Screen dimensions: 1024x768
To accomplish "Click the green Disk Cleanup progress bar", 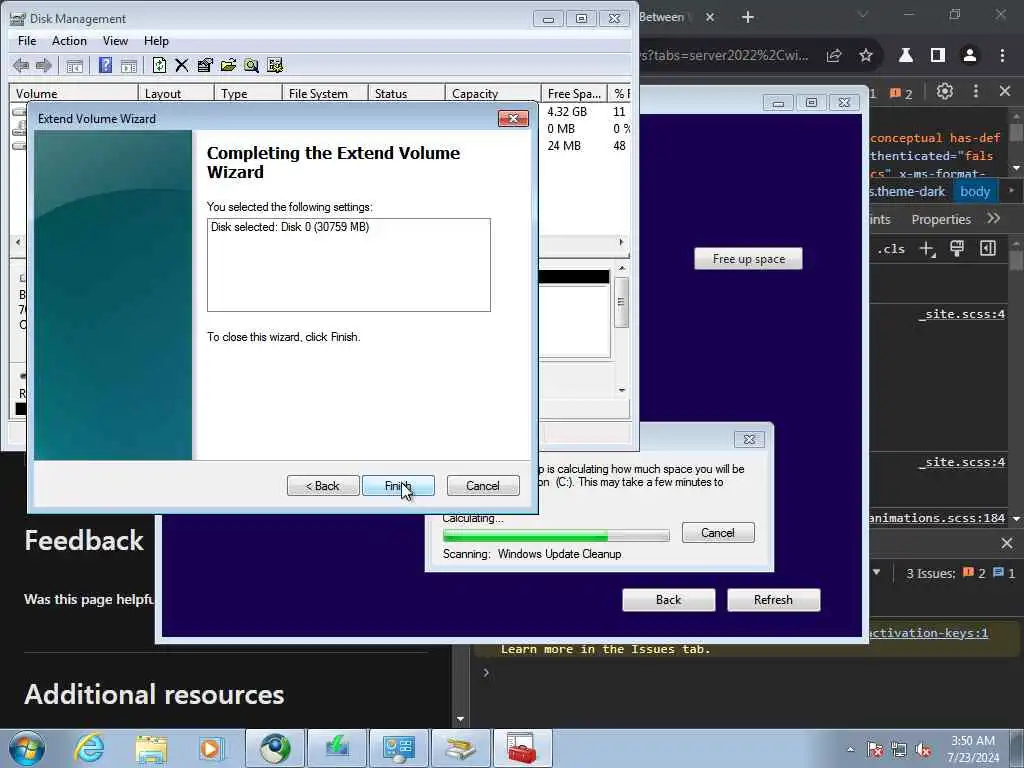I will coord(556,536).
